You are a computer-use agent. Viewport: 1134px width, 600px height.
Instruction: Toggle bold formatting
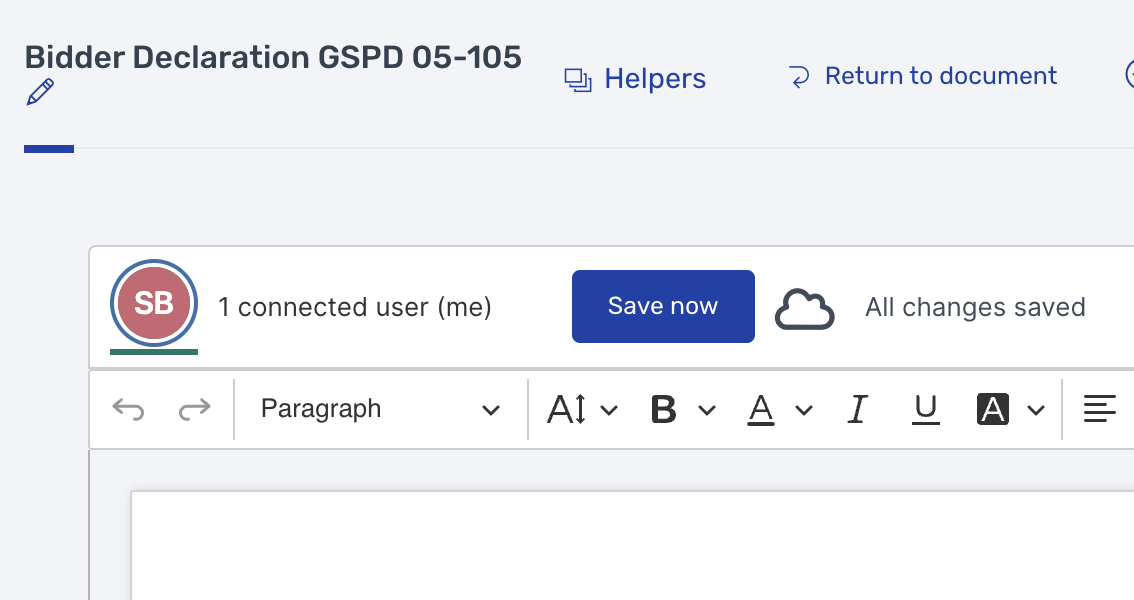(x=663, y=410)
